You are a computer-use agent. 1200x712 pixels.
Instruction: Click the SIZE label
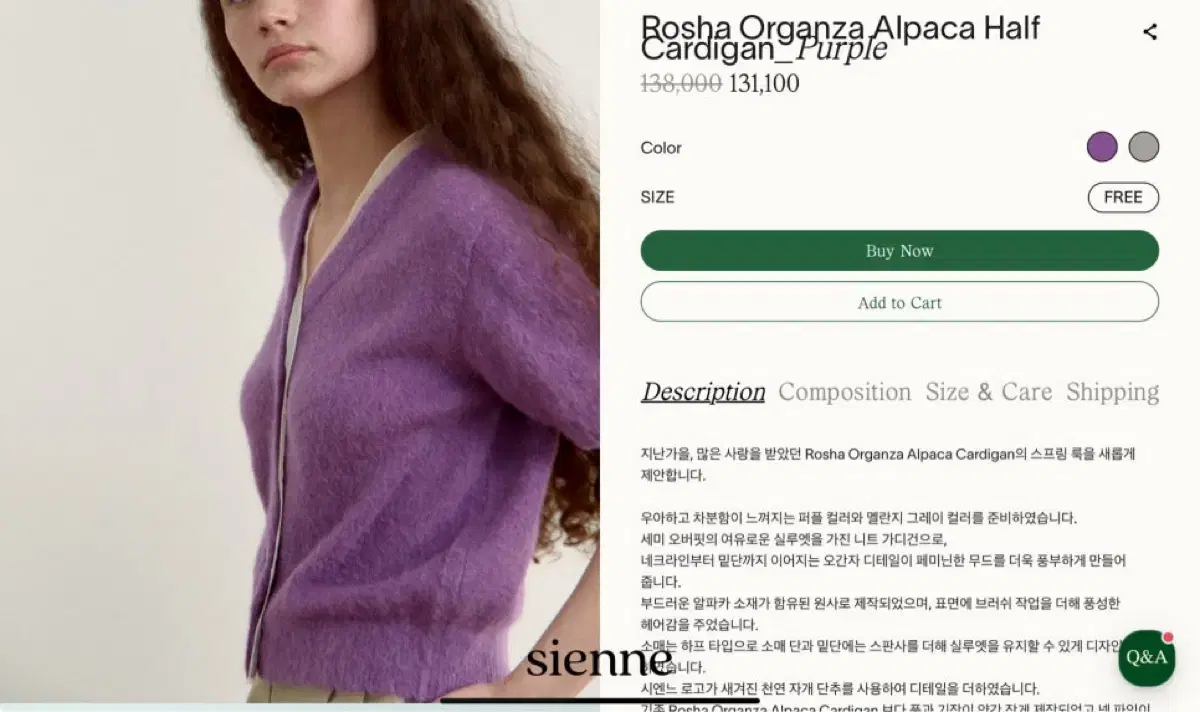click(x=657, y=197)
